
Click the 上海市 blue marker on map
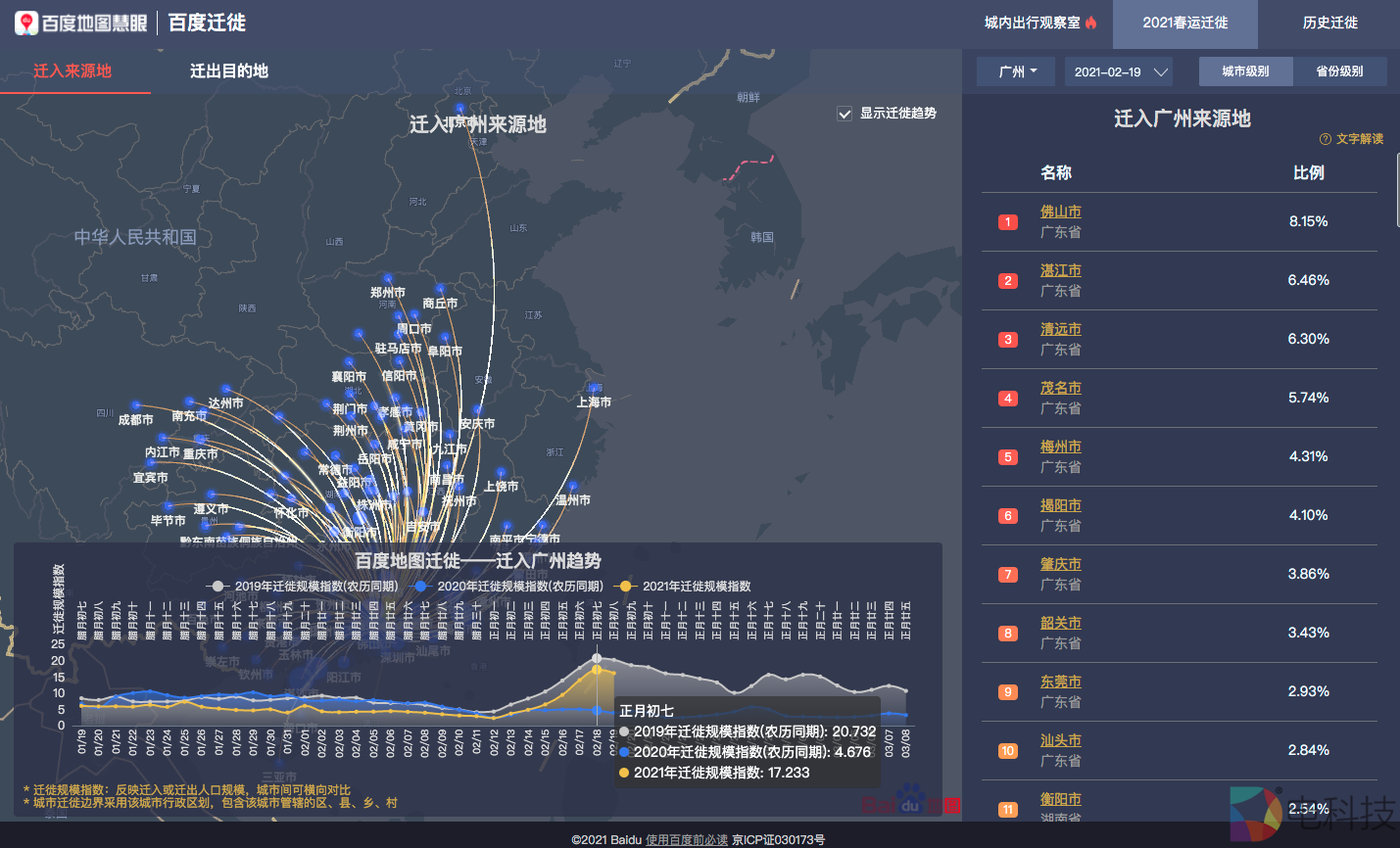594,388
